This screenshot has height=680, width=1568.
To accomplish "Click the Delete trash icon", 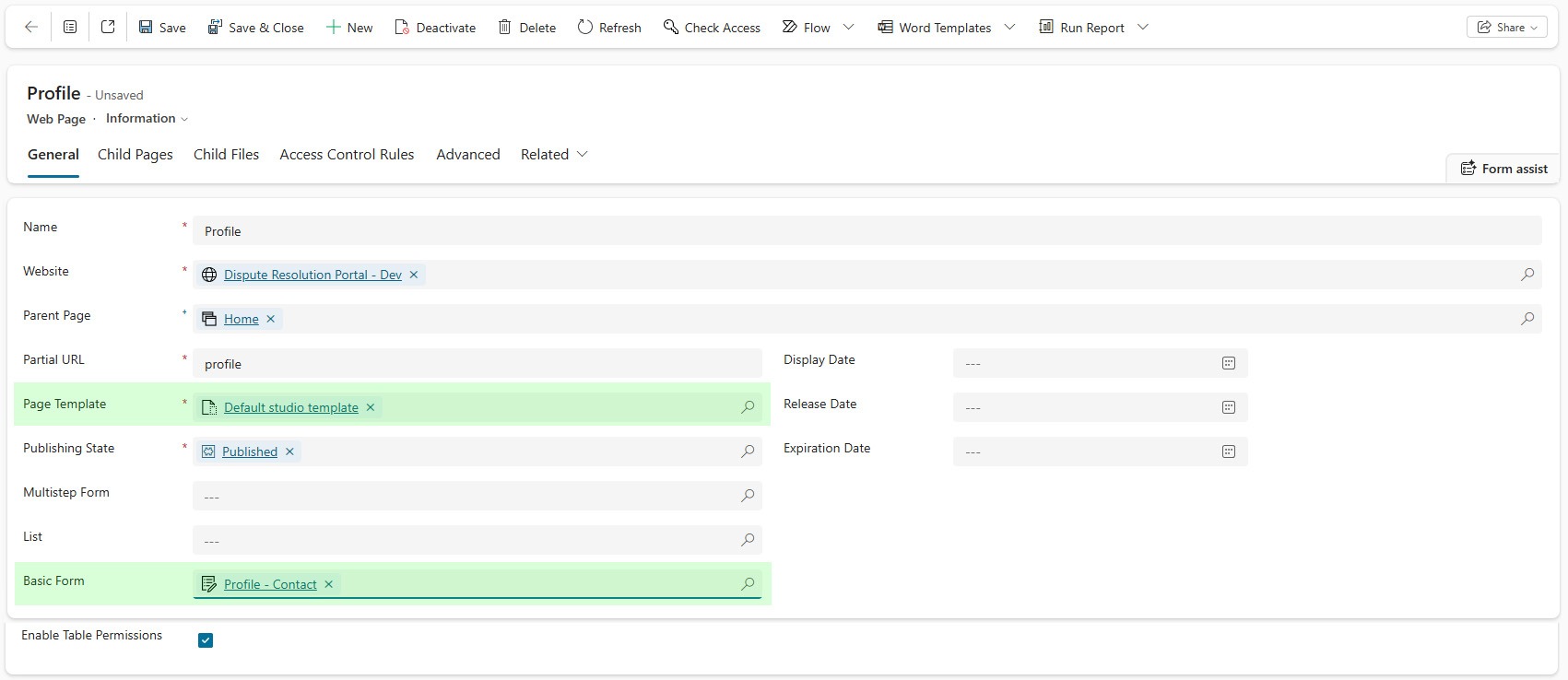I will 505,28.
